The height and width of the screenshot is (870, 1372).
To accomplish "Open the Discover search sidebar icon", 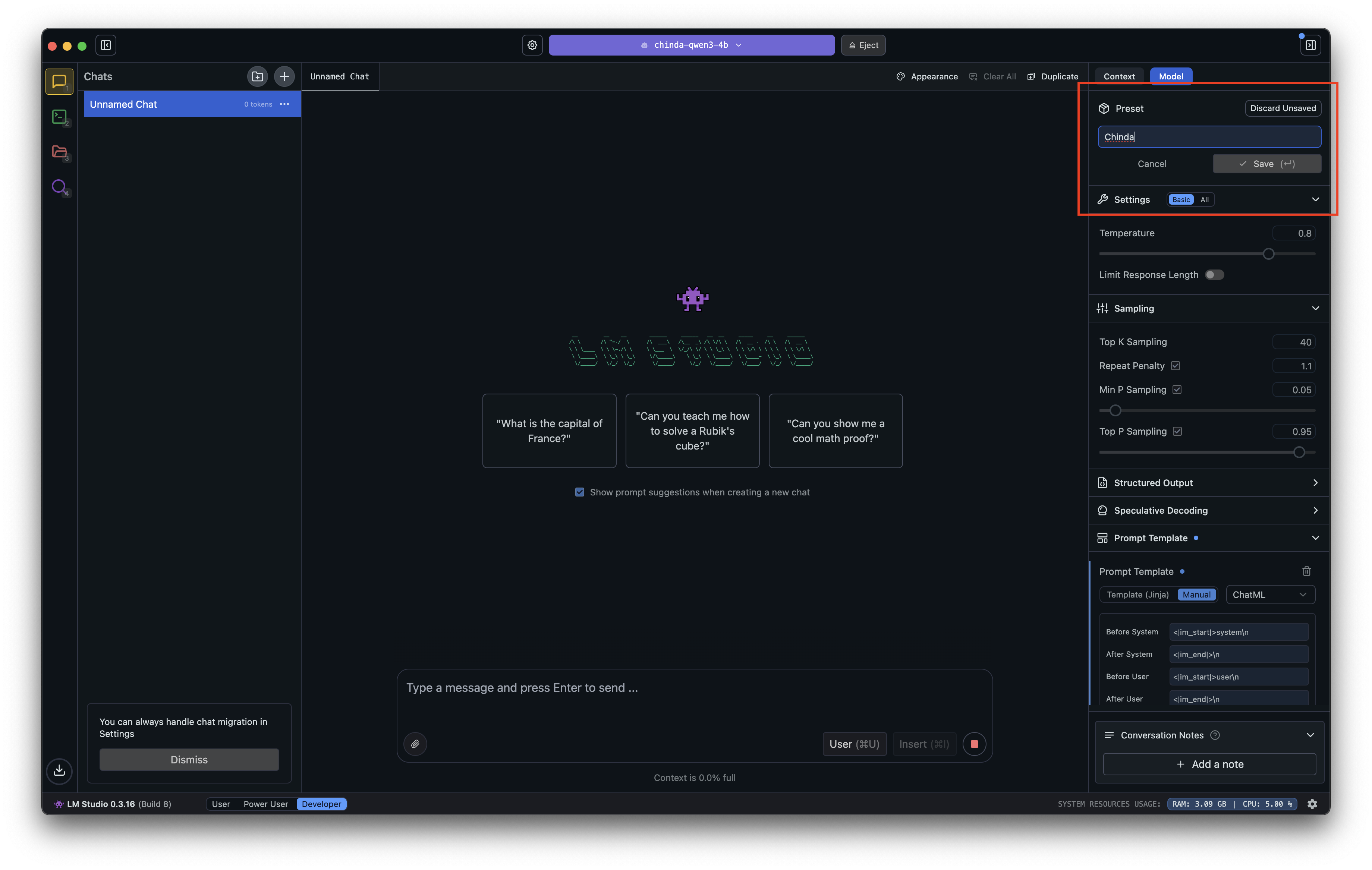I will [59, 186].
